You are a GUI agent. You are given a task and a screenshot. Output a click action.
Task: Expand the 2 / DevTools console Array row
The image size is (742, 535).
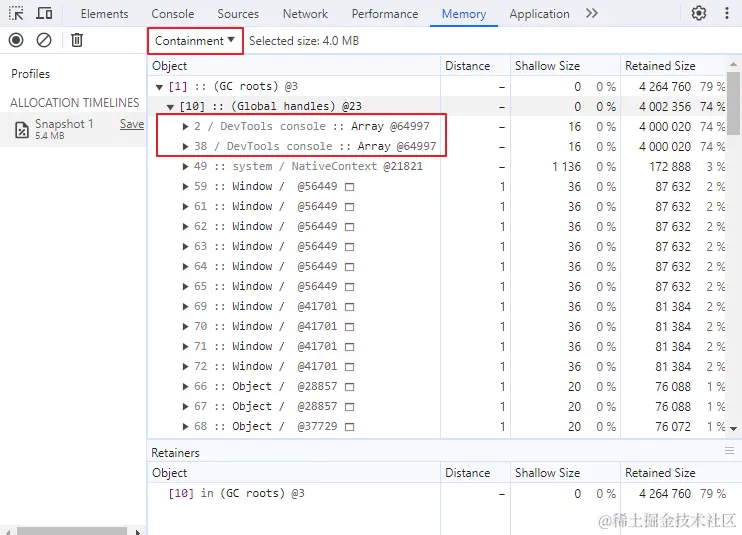click(186, 126)
